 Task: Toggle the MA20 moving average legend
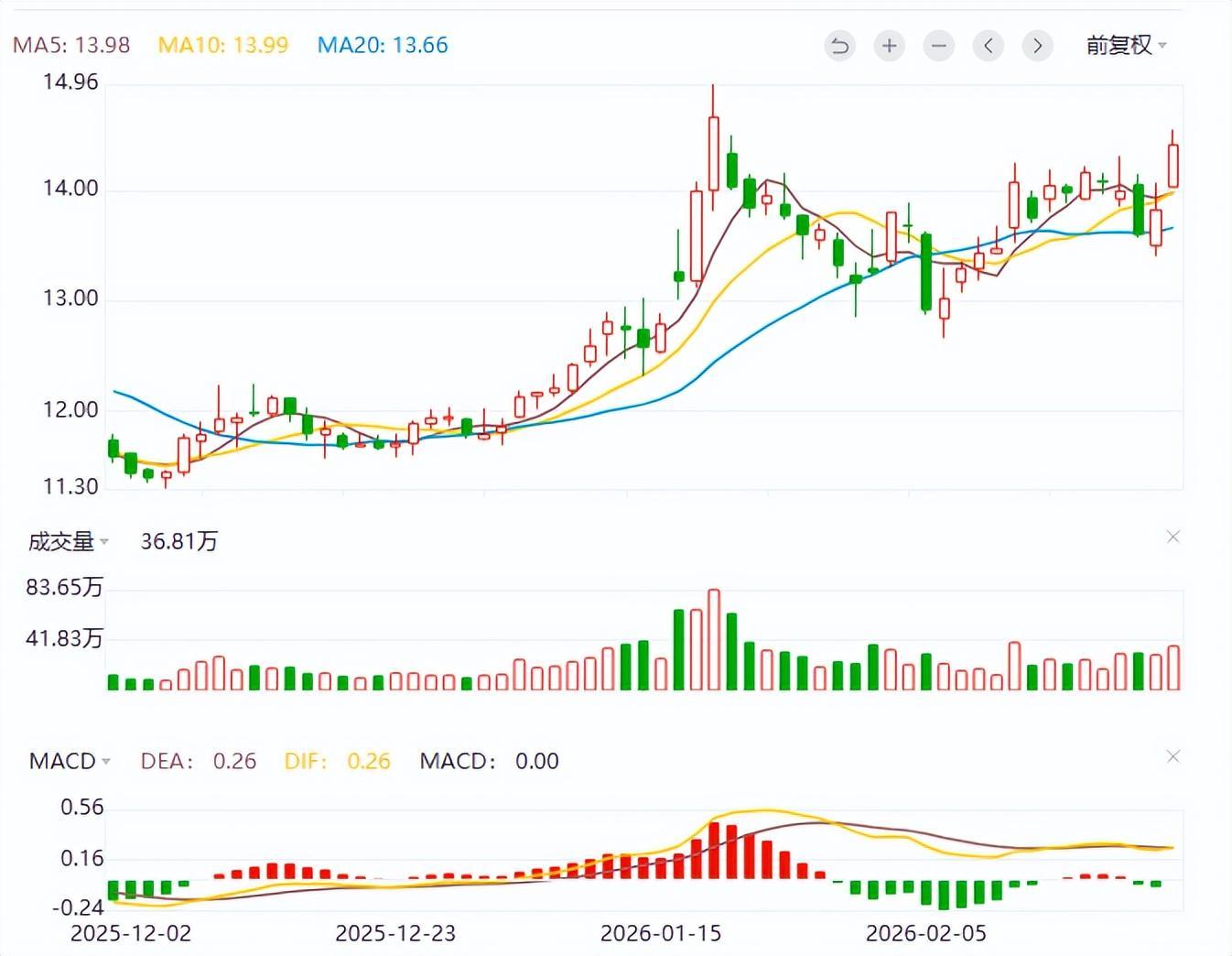click(383, 45)
